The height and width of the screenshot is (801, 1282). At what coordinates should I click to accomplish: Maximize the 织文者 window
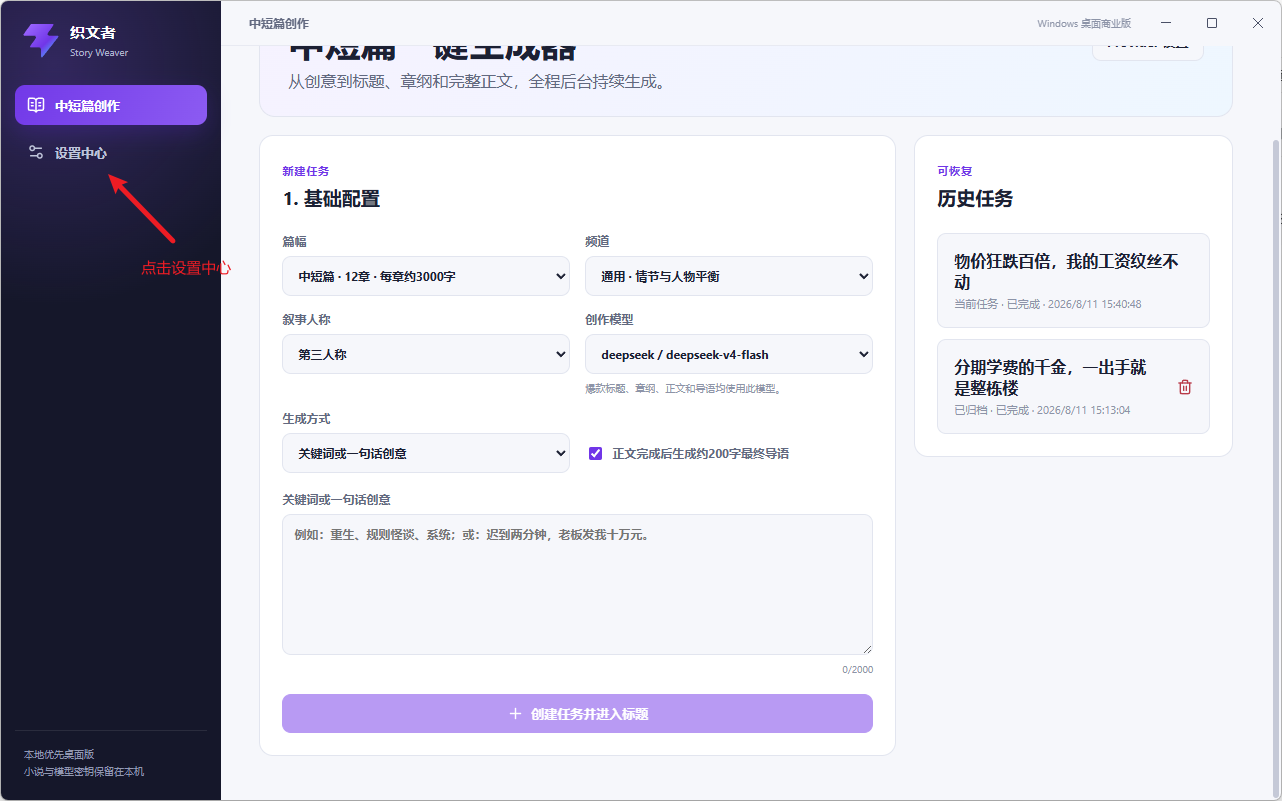coord(1212,23)
